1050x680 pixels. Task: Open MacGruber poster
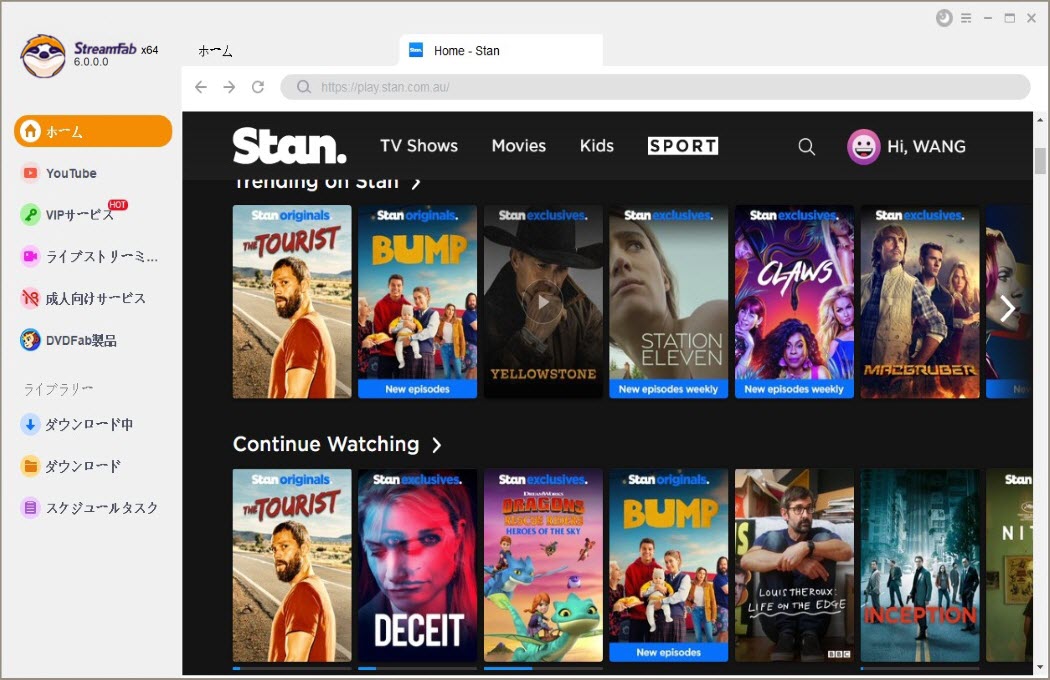(919, 301)
